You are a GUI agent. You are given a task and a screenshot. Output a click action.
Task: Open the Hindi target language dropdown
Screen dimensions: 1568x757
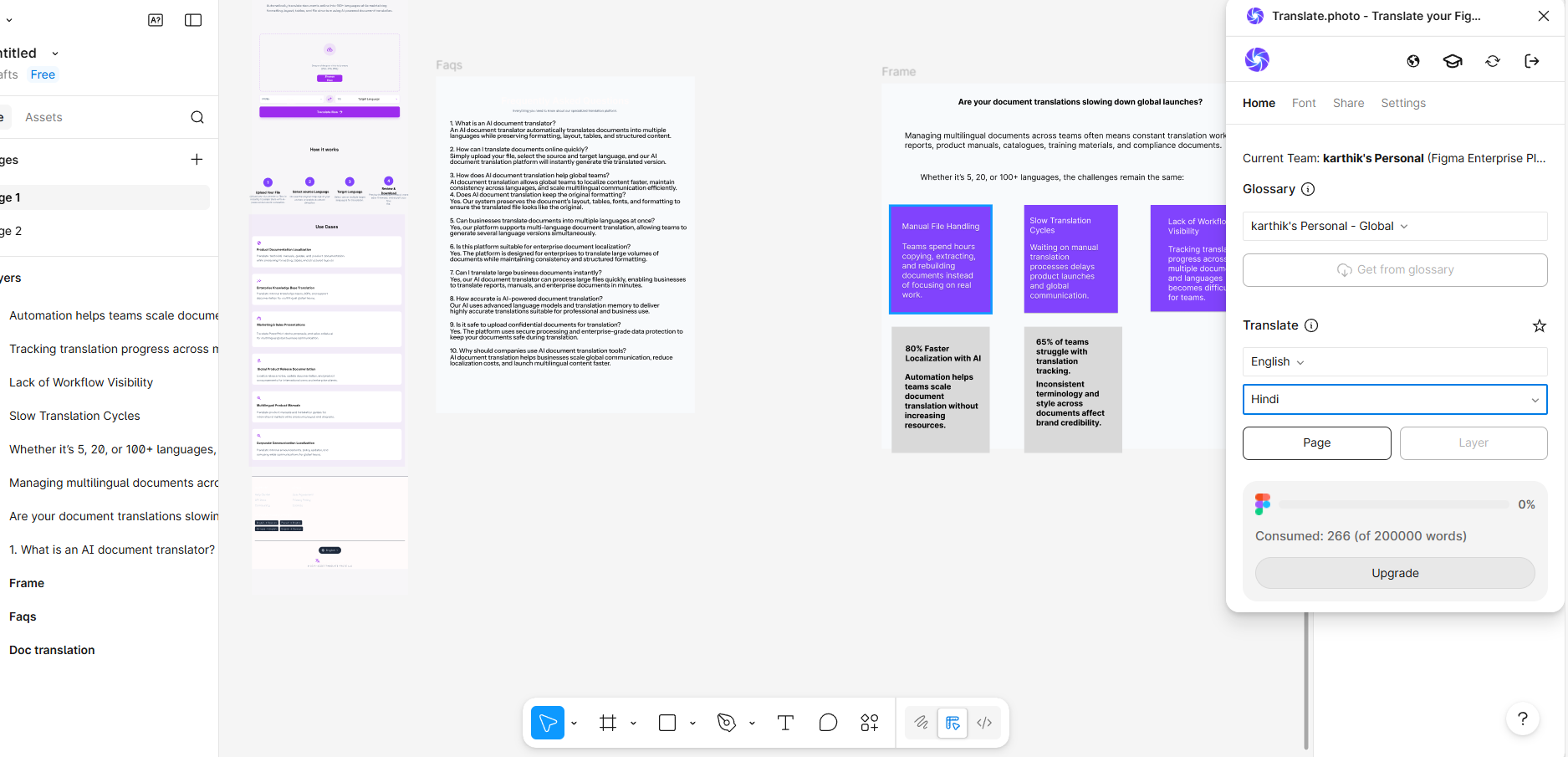[x=1395, y=399]
